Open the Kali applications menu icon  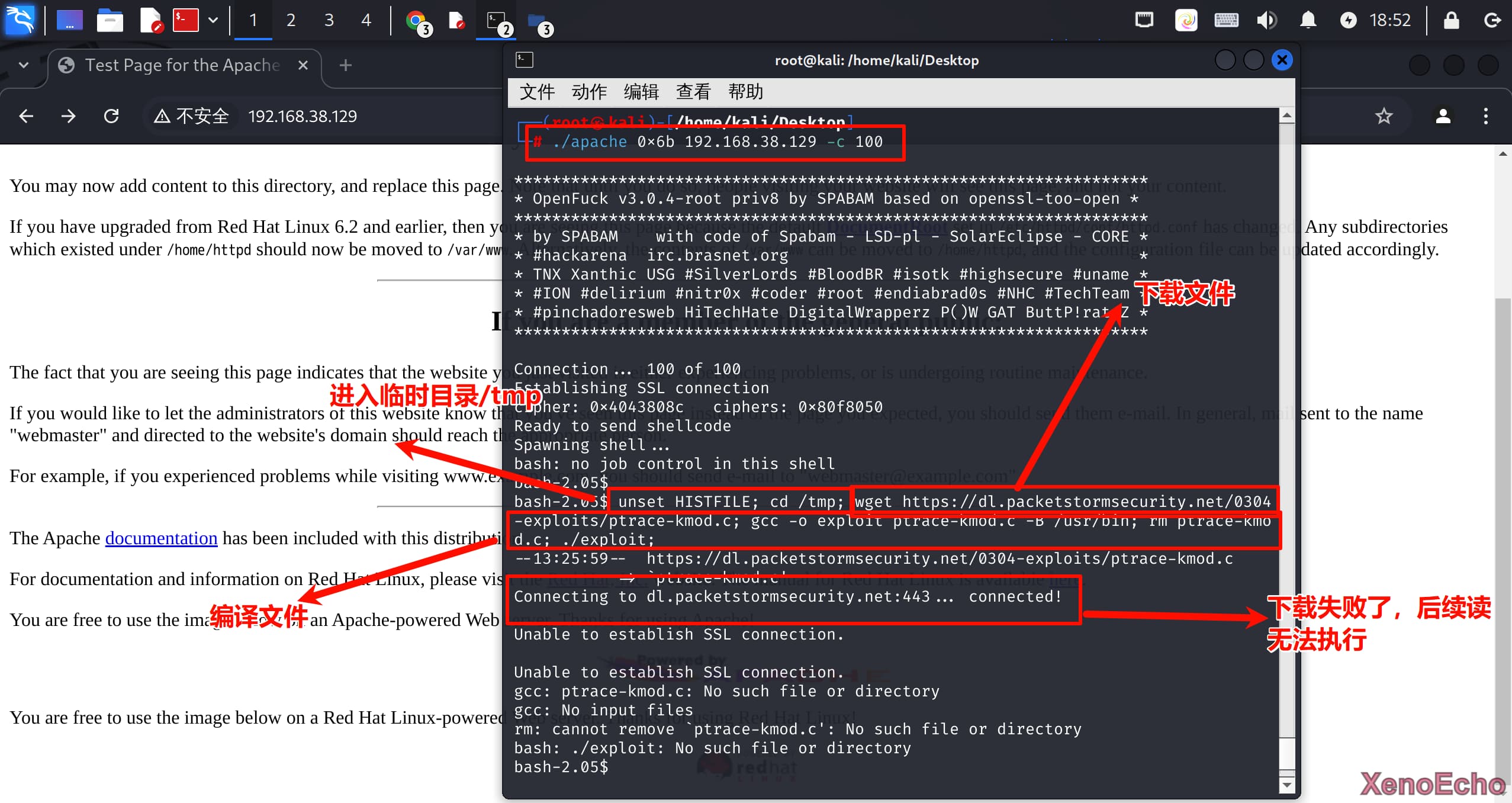20,20
